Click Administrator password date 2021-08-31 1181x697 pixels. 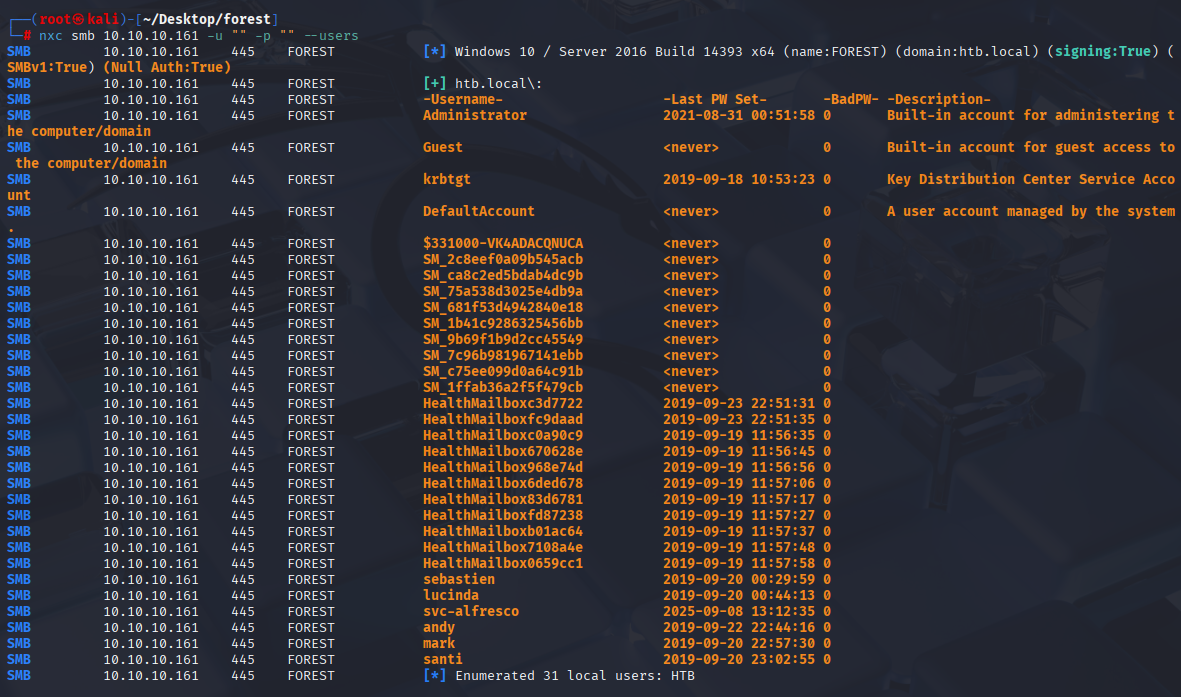click(x=703, y=115)
